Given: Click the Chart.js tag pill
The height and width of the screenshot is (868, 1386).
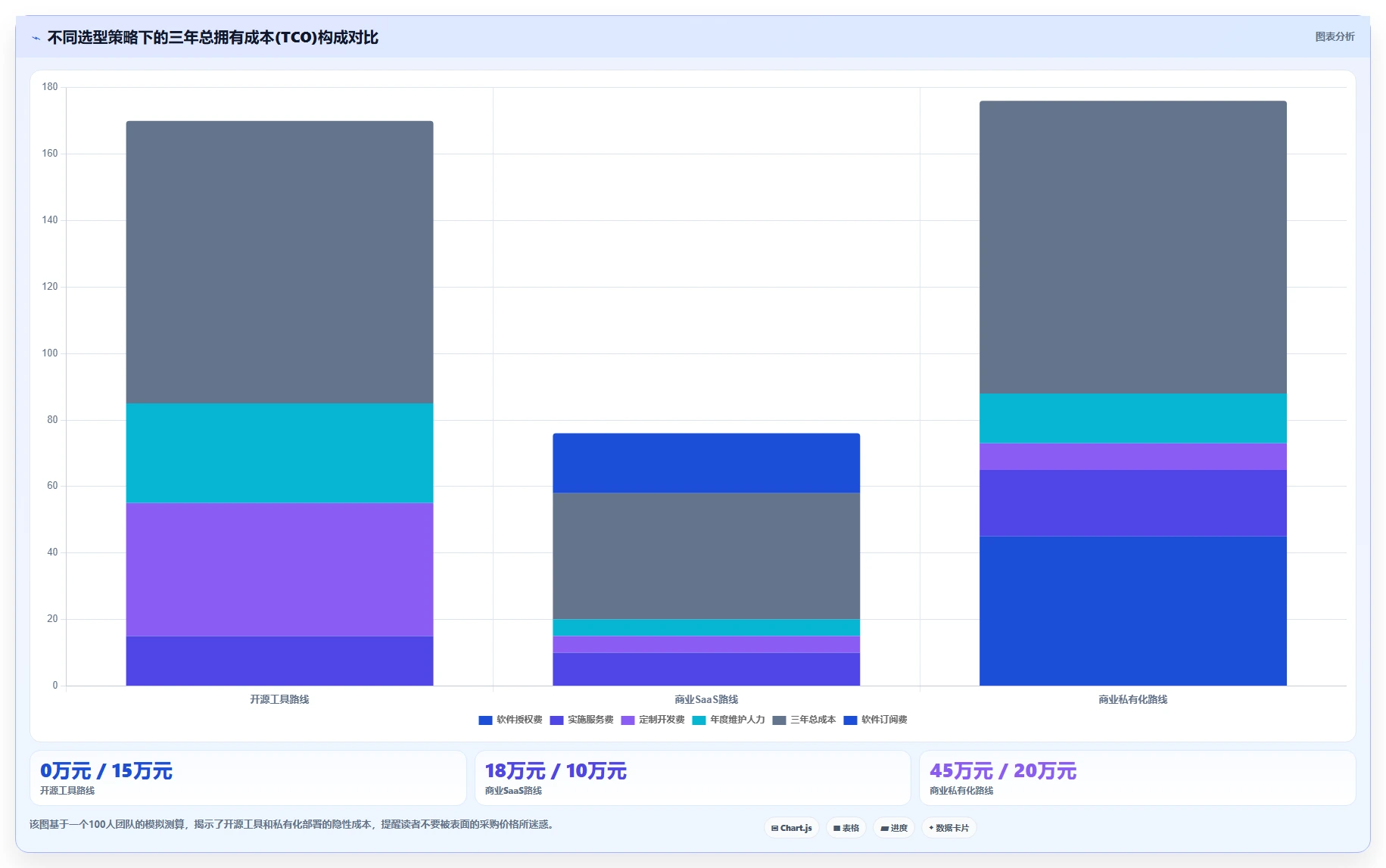Looking at the screenshot, I should pos(792,828).
